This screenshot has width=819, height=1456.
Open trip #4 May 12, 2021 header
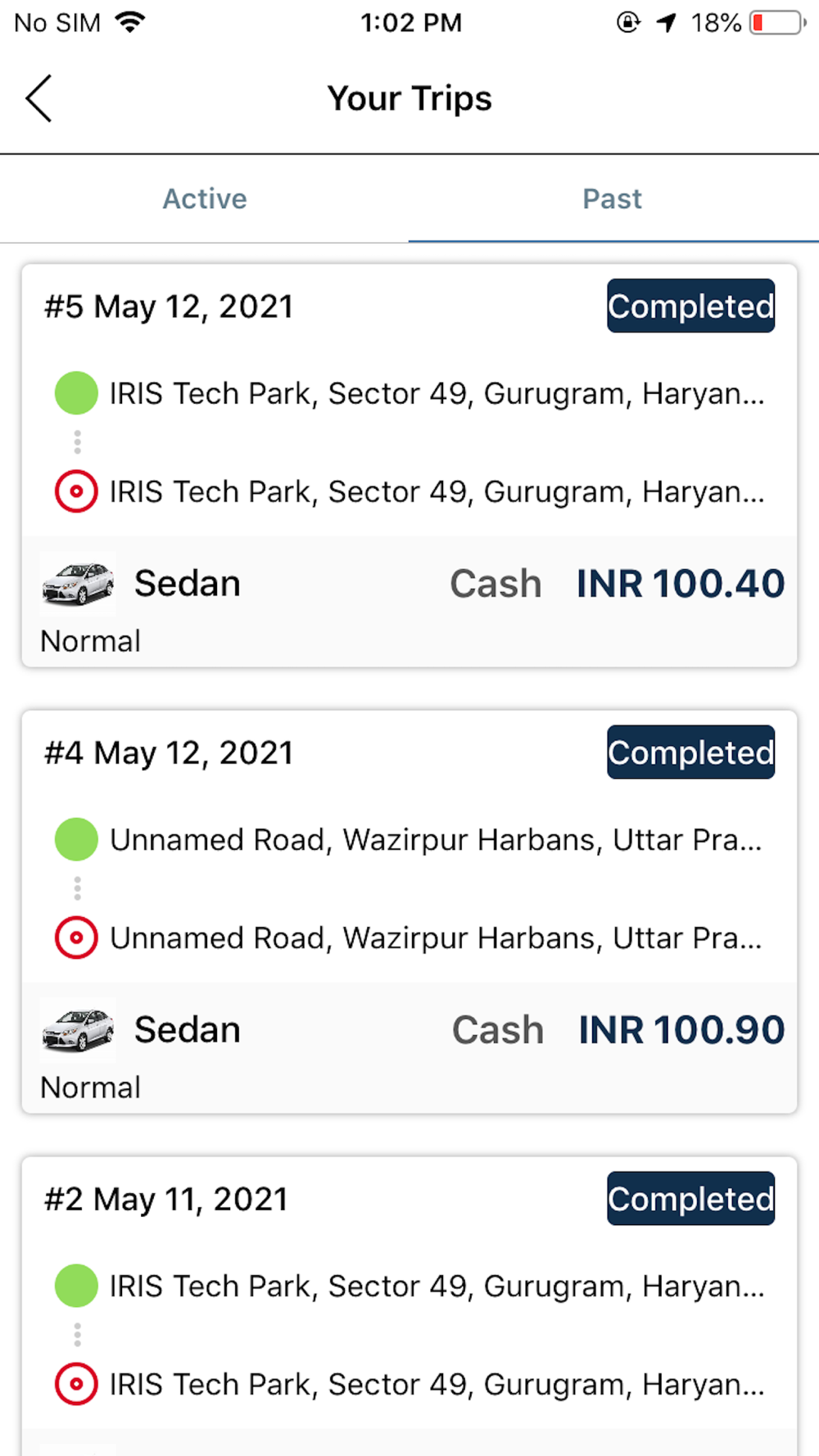click(x=169, y=753)
